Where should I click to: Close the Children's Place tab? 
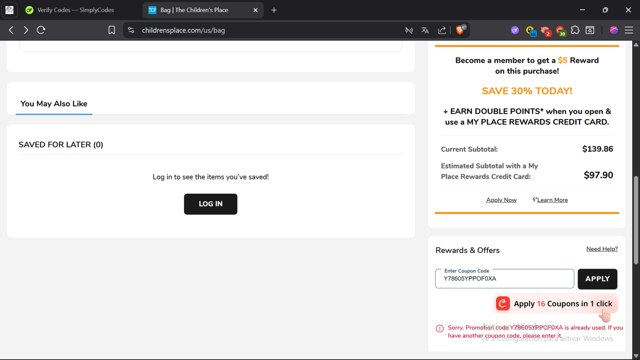click(x=256, y=10)
